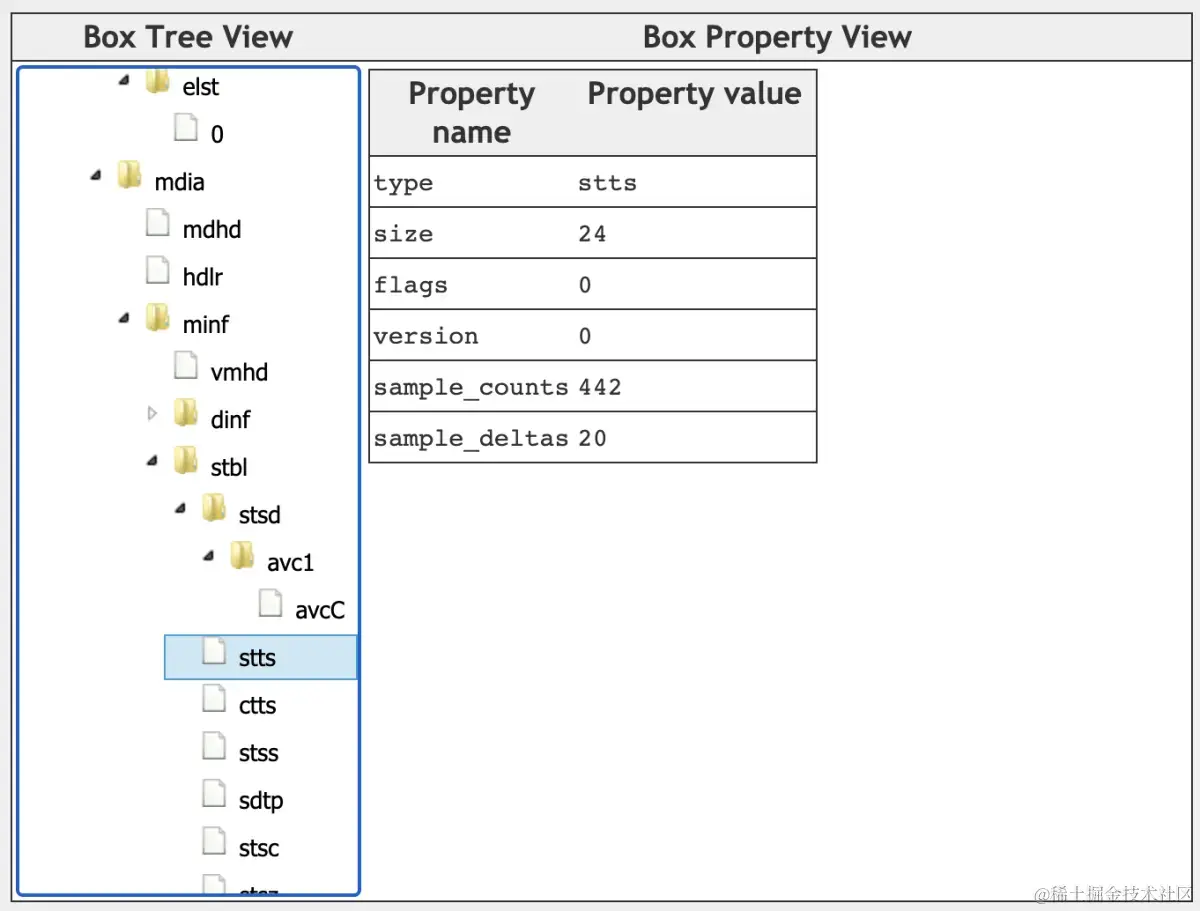
Task: Click the sample_counts property name
Action: pos(471,388)
